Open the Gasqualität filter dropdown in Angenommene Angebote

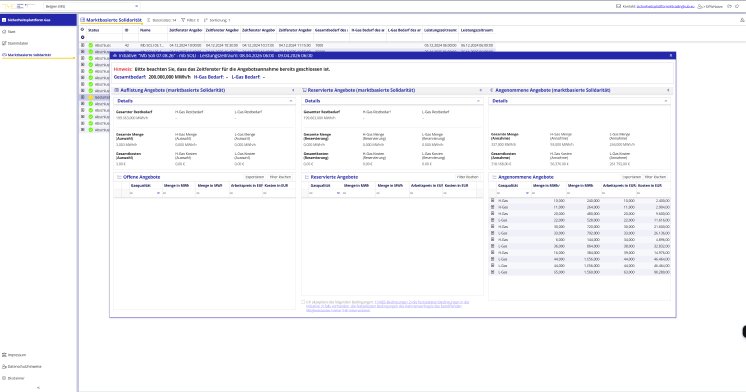click(x=527, y=193)
